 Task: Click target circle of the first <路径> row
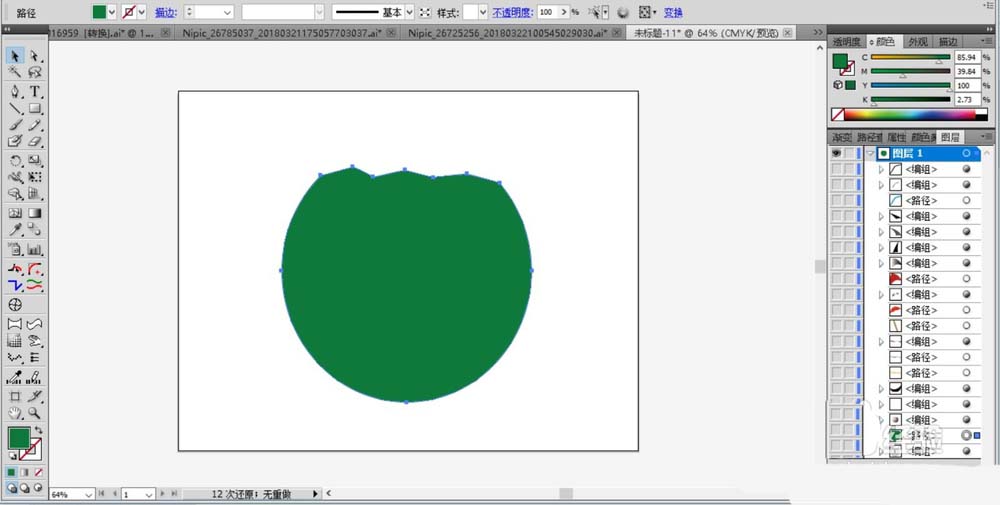(x=967, y=200)
